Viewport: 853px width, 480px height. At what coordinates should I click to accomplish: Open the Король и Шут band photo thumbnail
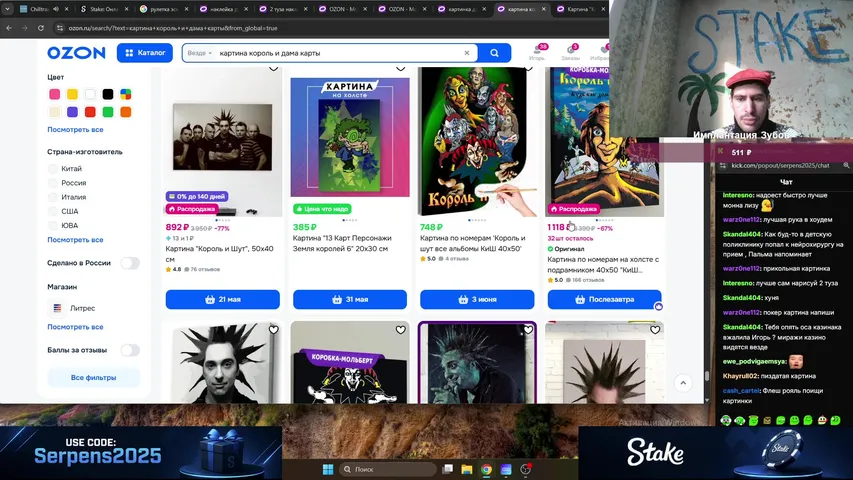tap(222, 141)
